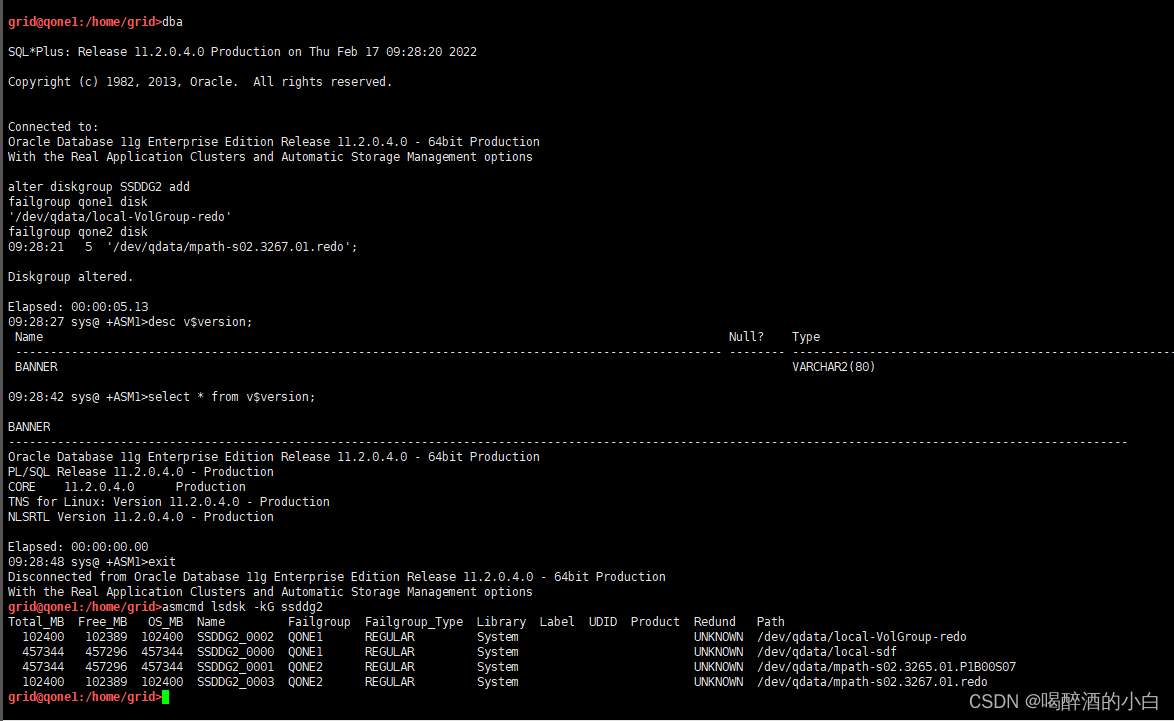This screenshot has width=1174, height=721.
Task: Click the 'desc v$version;' command
Action: (x=200, y=321)
